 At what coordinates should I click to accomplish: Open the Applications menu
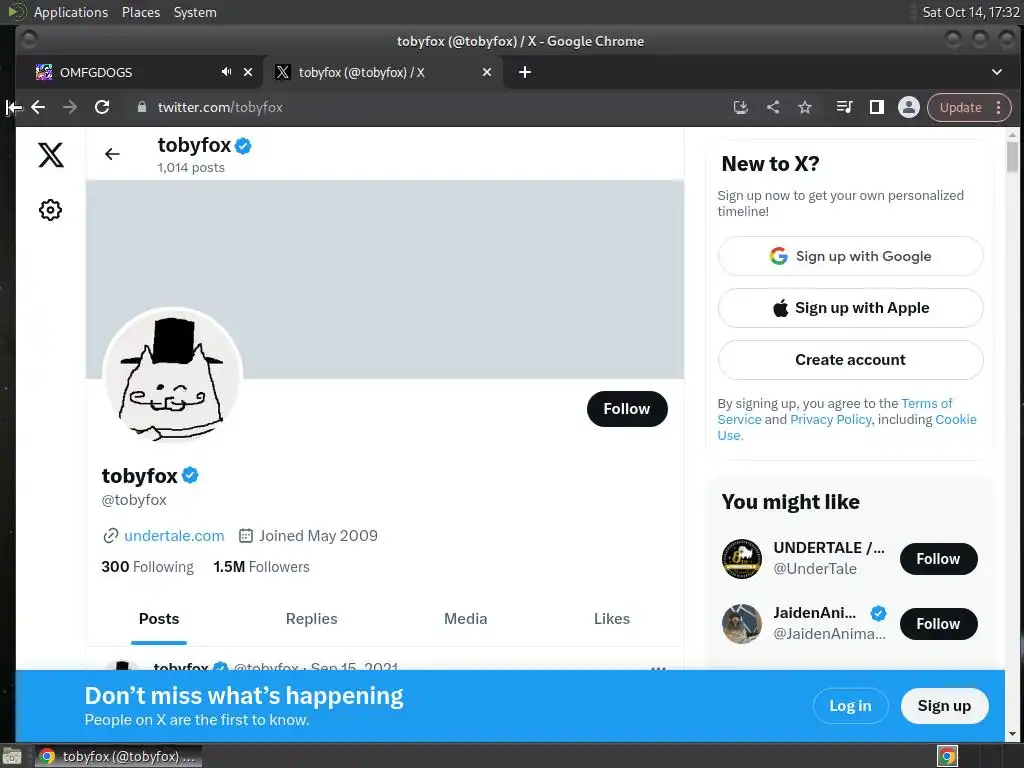(71, 12)
